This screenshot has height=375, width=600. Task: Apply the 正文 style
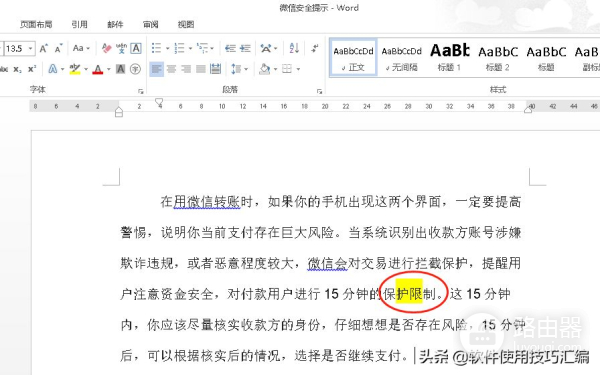(353, 58)
